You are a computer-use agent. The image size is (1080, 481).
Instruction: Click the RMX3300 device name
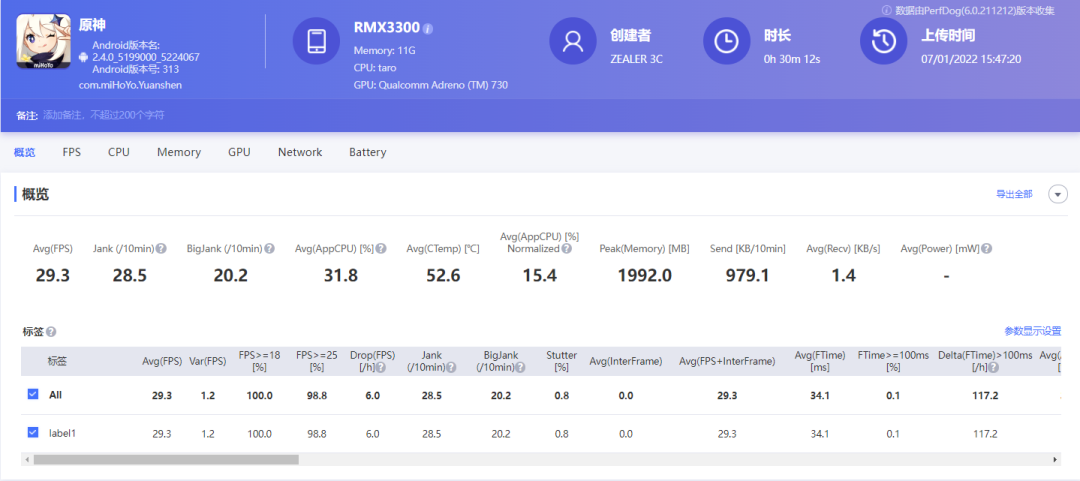point(386,28)
